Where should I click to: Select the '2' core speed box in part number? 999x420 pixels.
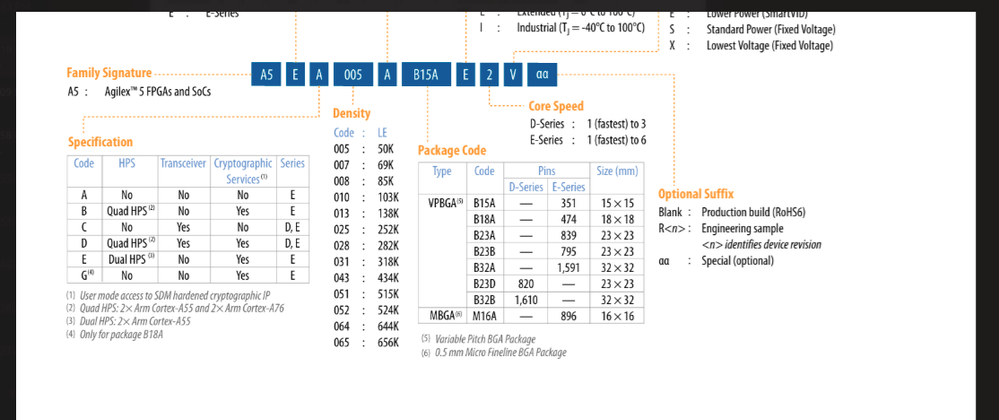click(x=489, y=75)
